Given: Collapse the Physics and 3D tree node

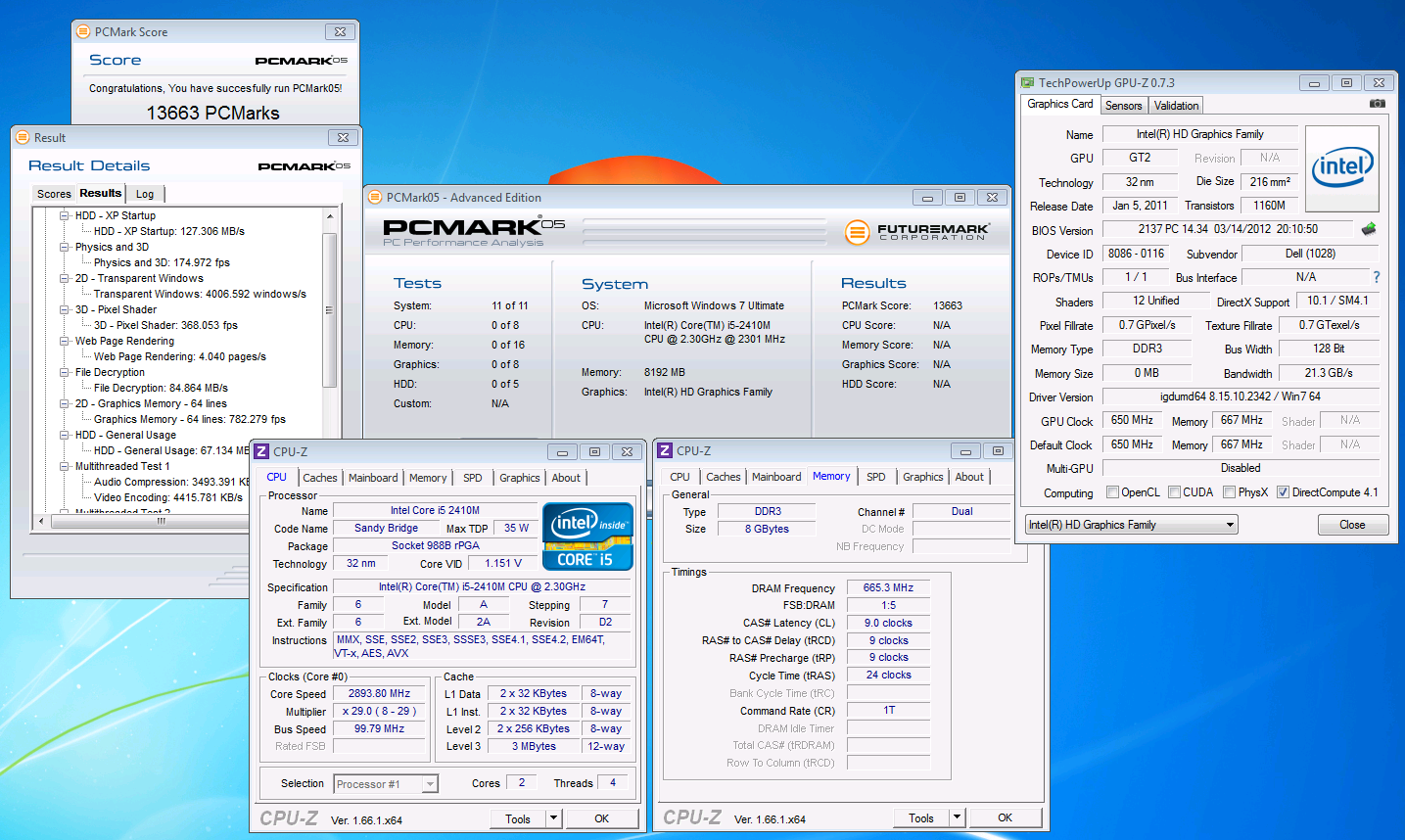Looking at the screenshot, I should click(65, 247).
